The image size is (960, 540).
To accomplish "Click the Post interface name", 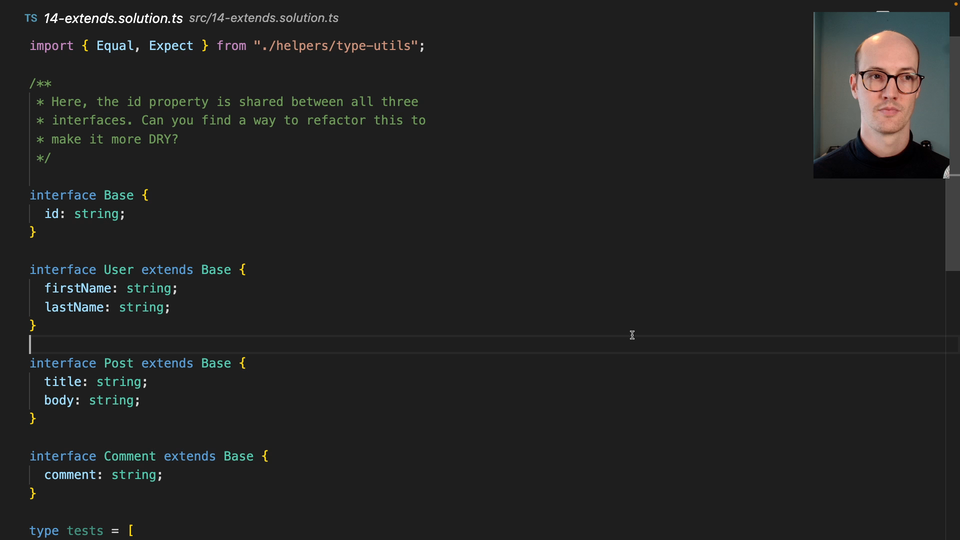I will [x=119, y=363].
